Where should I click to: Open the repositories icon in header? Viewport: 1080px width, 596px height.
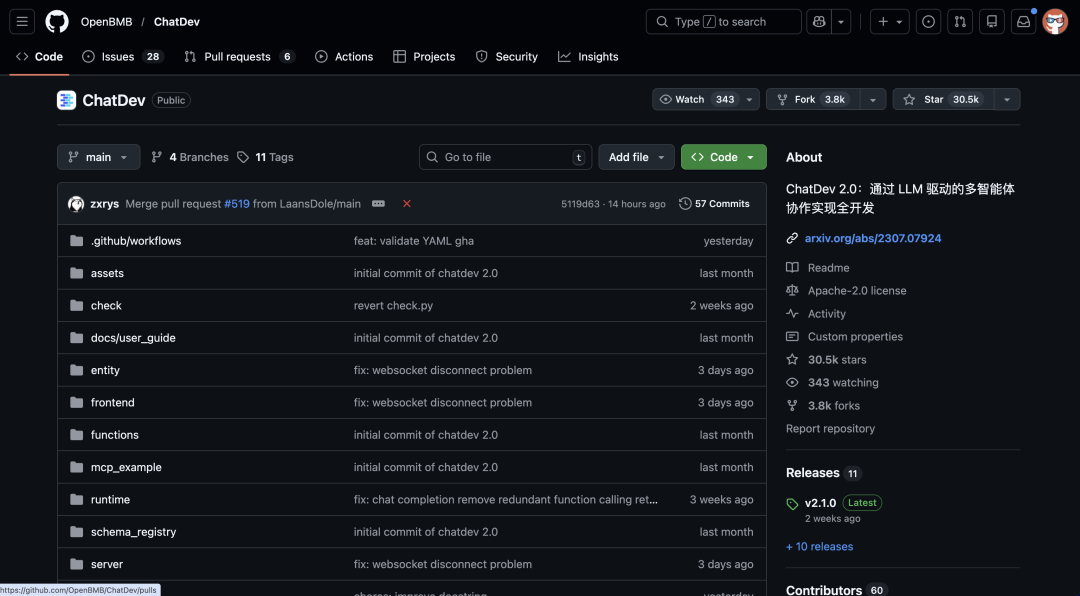[x=992, y=21]
